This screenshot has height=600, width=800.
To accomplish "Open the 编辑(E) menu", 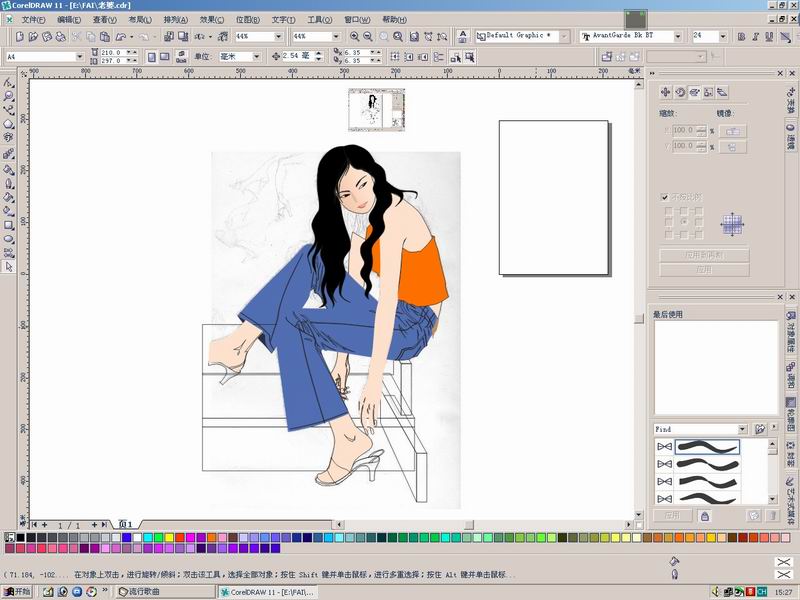I will [69, 20].
